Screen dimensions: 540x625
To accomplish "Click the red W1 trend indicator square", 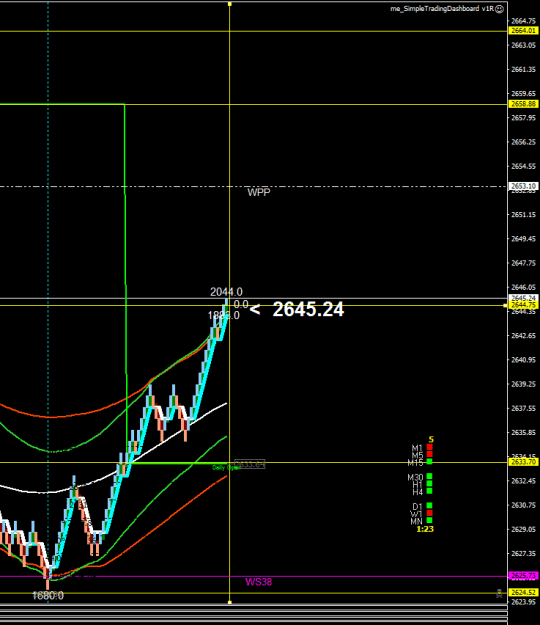I will click(x=430, y=513).
